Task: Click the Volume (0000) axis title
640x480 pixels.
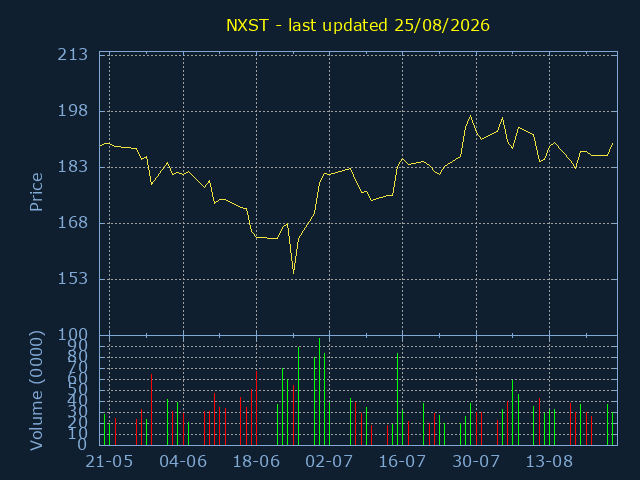Action: (x=36, y=391)
